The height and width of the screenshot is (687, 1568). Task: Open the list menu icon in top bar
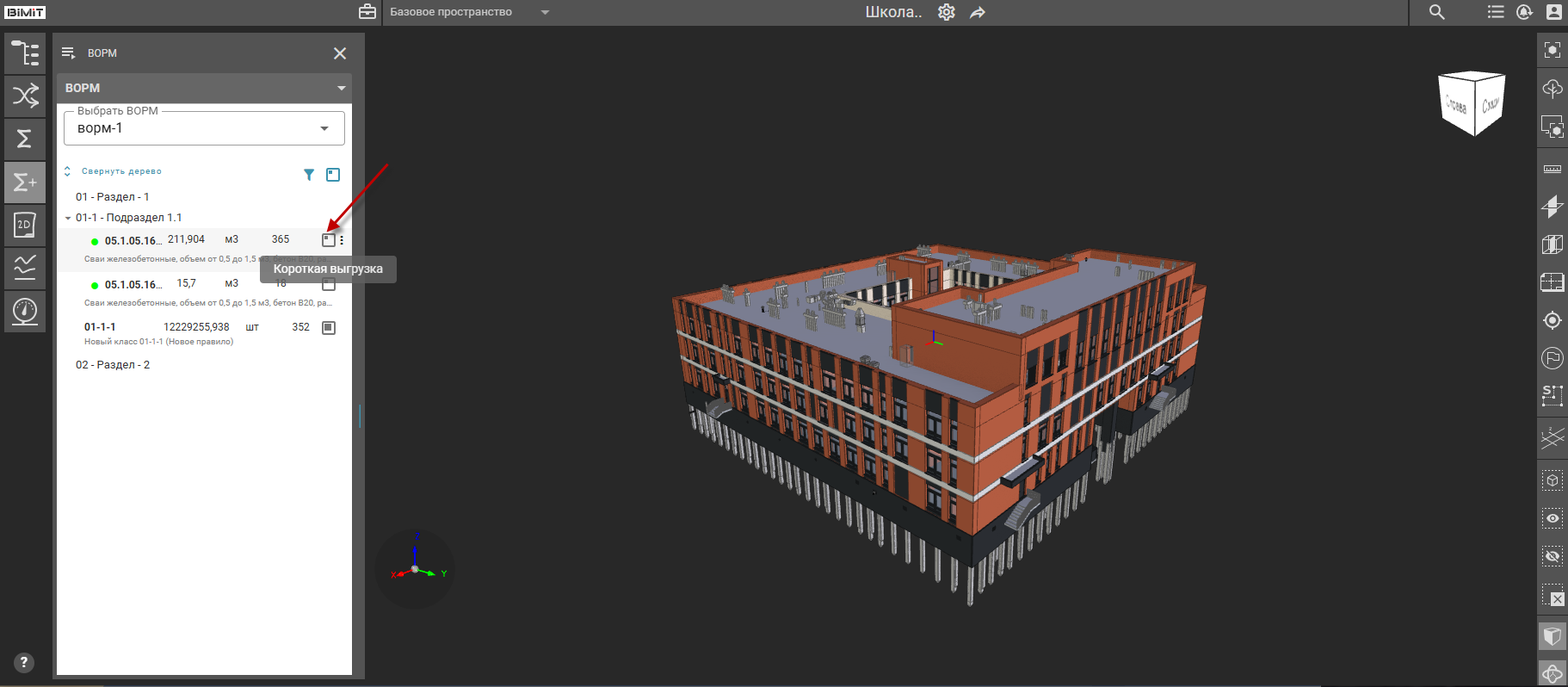click(1496, 12)
